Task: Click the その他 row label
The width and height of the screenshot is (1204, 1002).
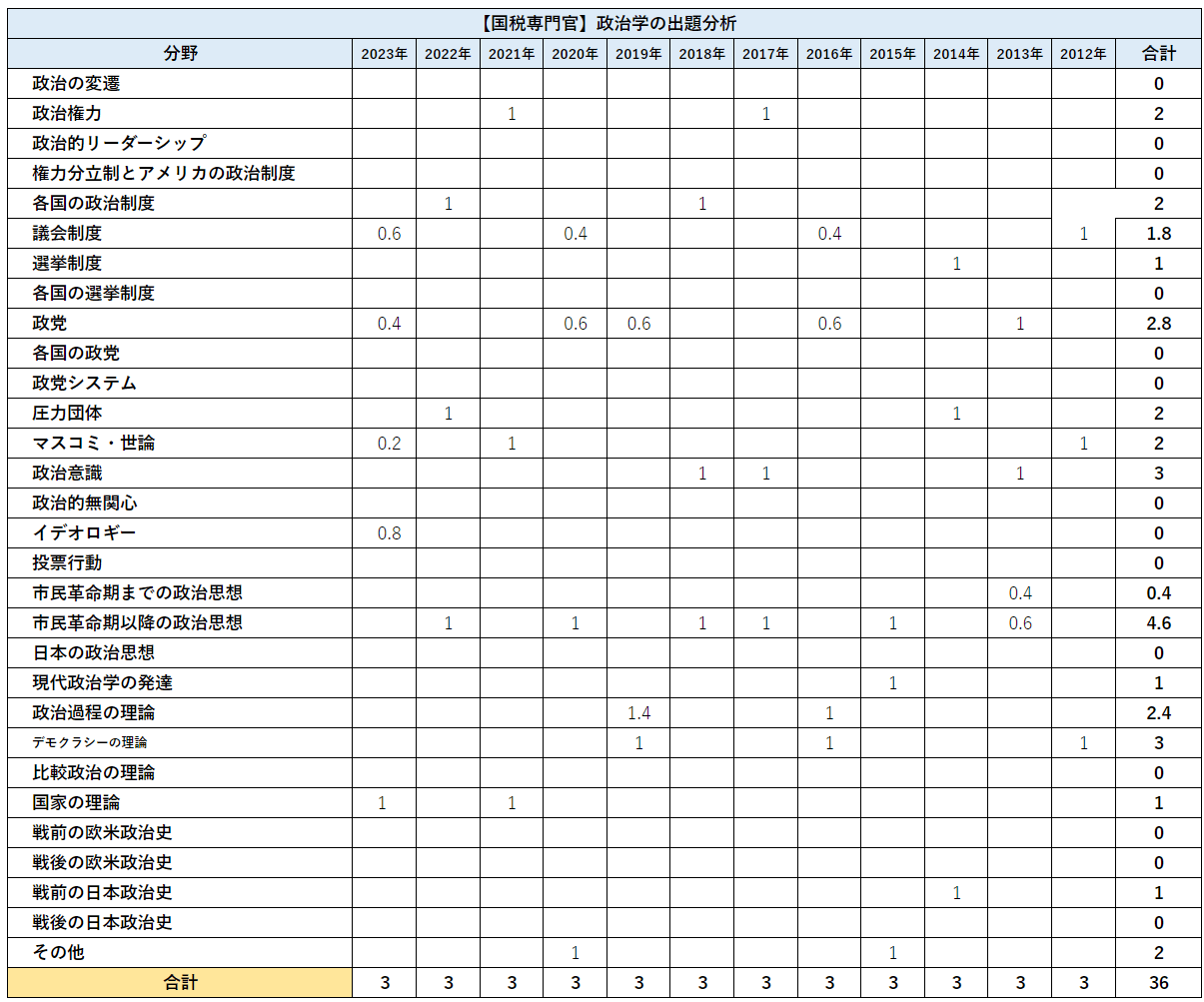Action: pos(58,953)
